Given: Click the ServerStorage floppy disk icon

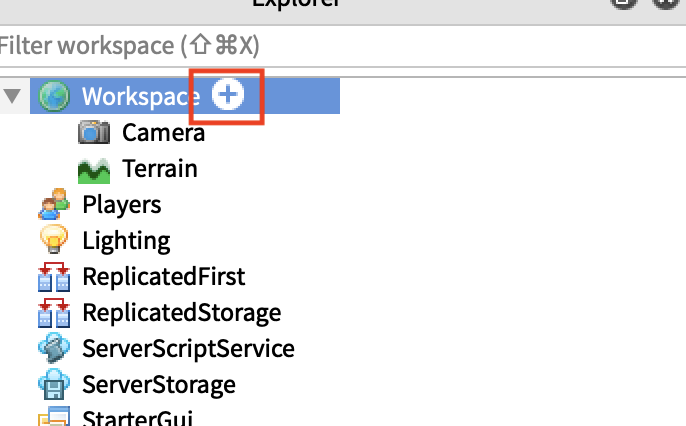Looking at the screenshot, I should (54, 384).
